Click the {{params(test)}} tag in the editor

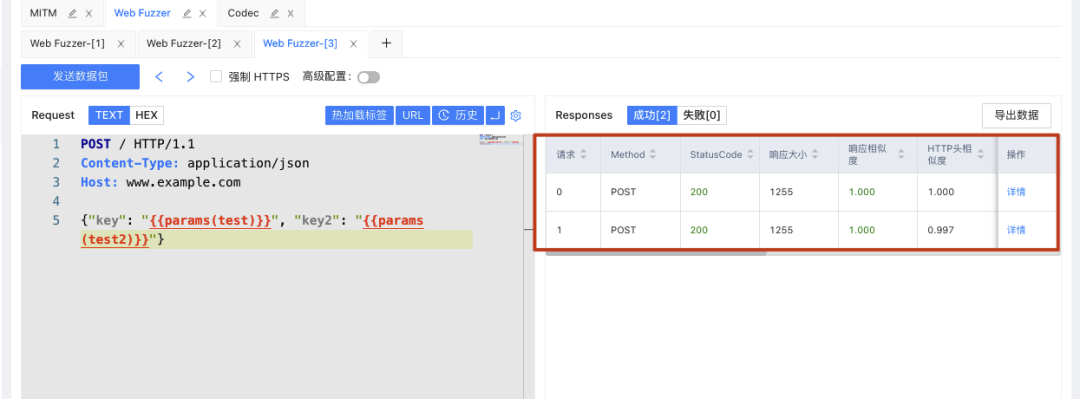[x=210, y=221]
